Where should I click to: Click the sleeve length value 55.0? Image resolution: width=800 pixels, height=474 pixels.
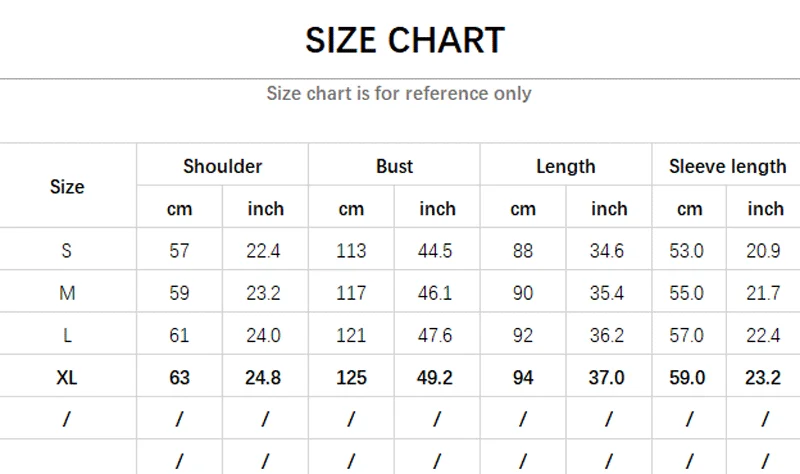pos(687,294)
